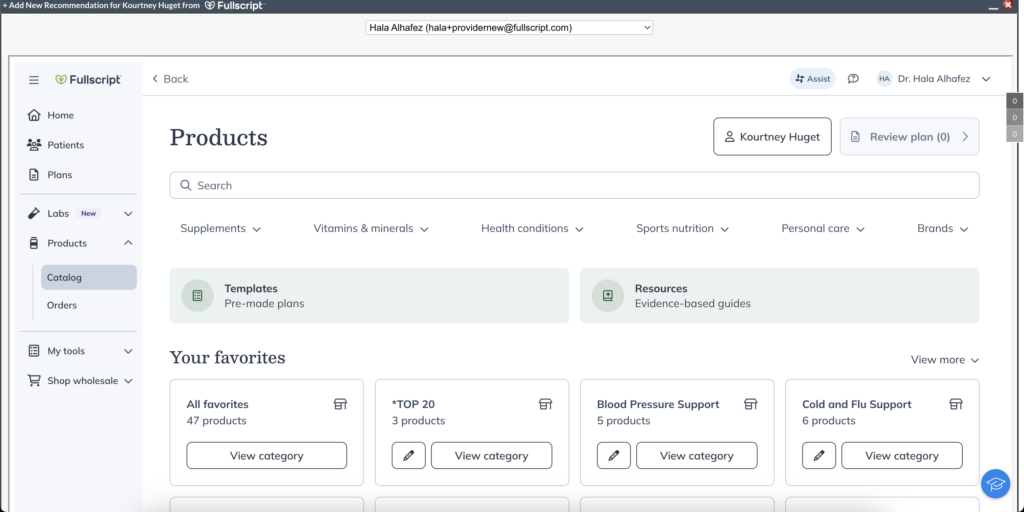Click the My tools checklist icon
Image resolution: width=1024 pixels, height=512 pixels.
(x=34, y=351)
